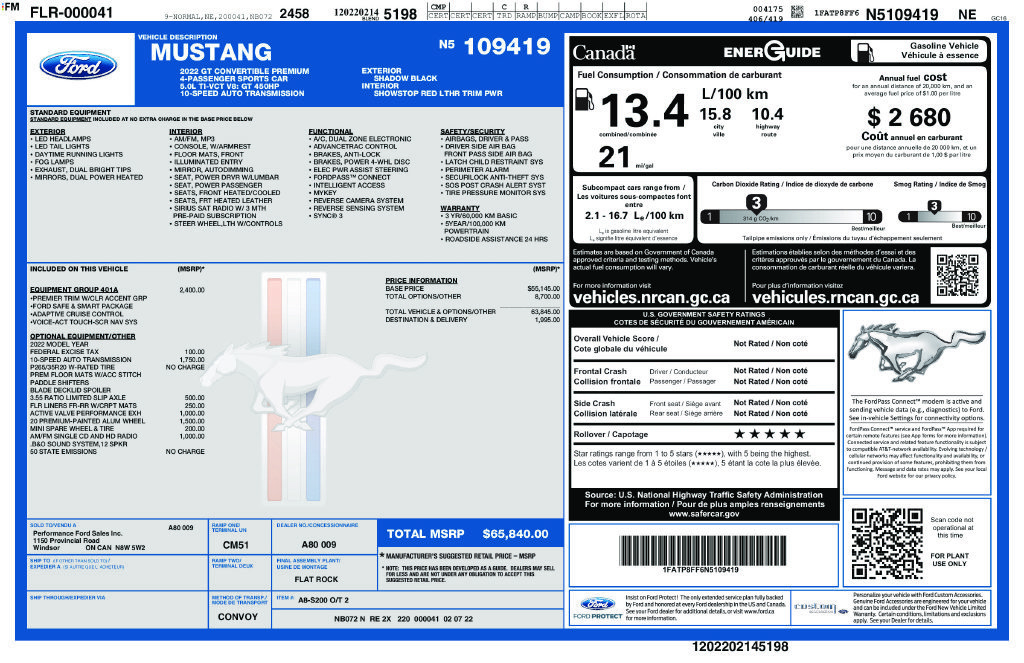The image size is (1024, 663).
Task: Click the Total MSRP $65,840.00 banner
Action: pos(470,534)
